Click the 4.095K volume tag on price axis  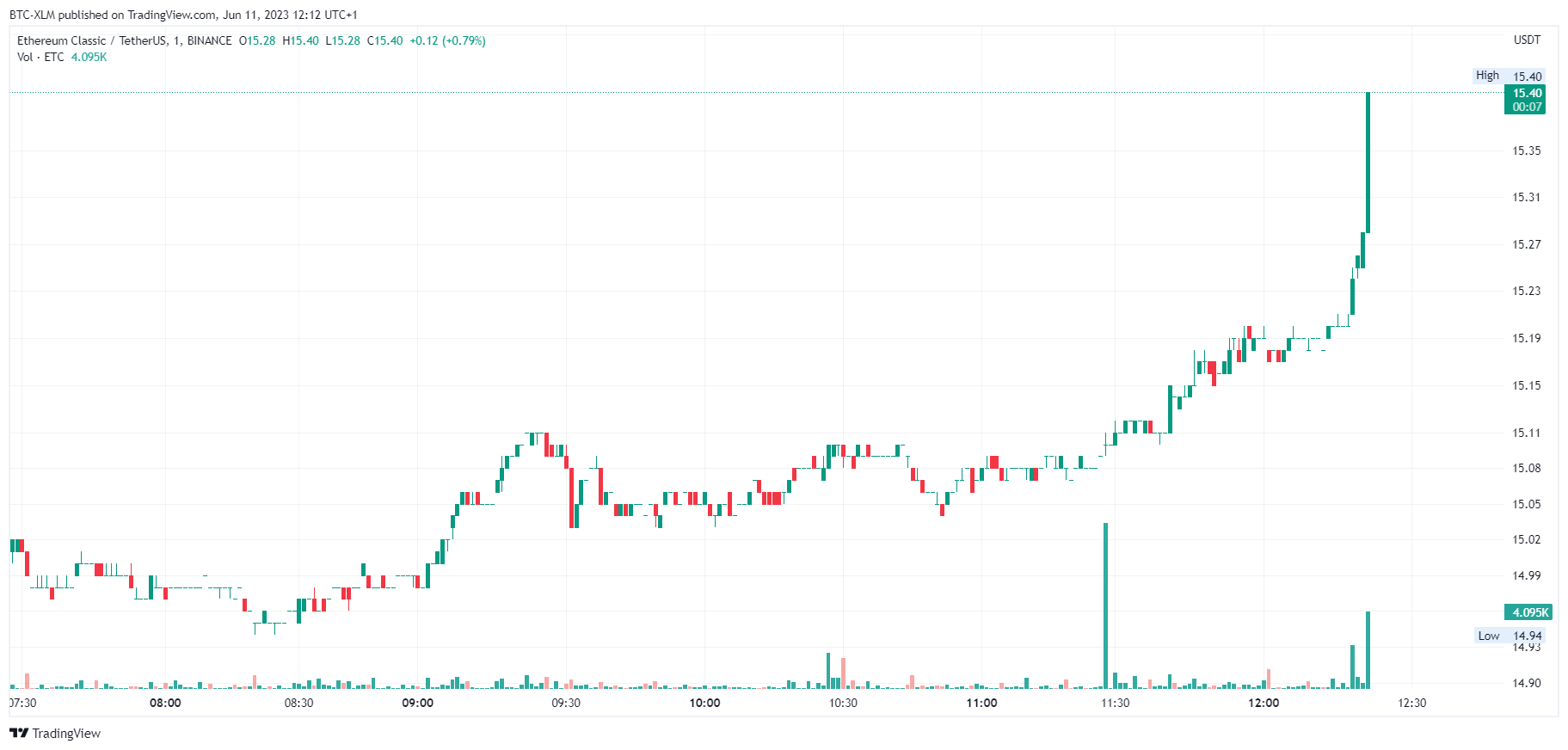point(1528,612)
